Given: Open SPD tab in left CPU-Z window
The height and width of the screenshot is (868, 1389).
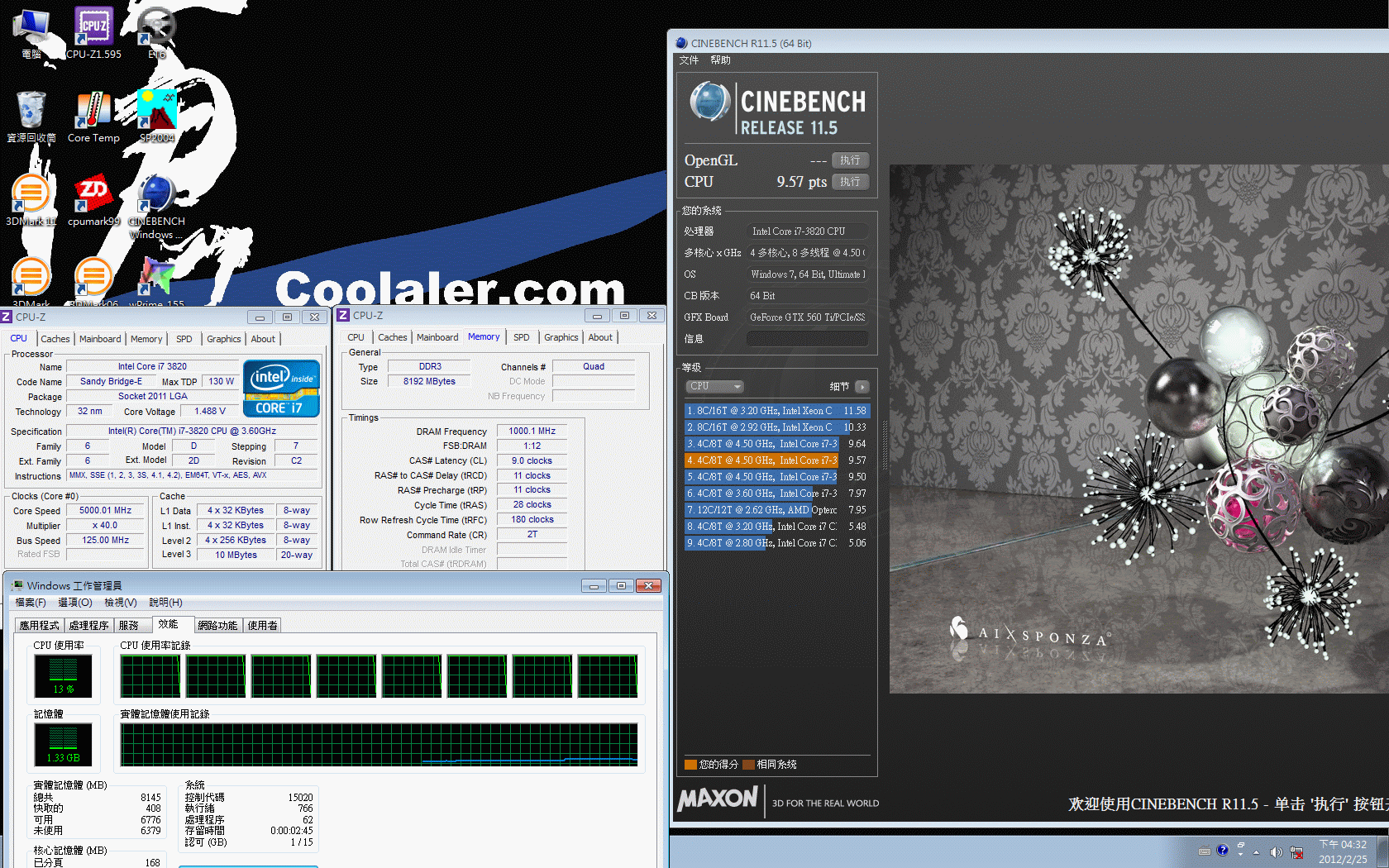Looking at the screenshot, I should point(184,339).
